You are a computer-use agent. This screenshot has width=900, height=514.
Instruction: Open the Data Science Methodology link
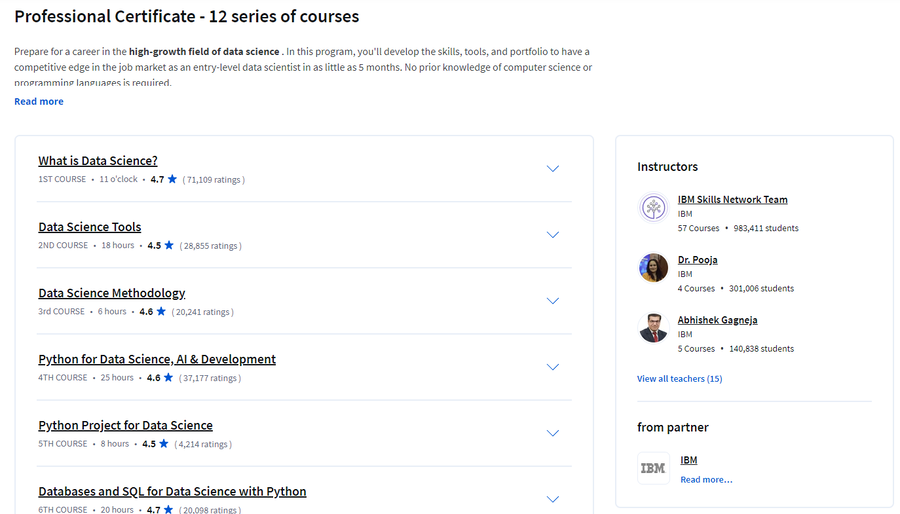click(x=111, y=293)
